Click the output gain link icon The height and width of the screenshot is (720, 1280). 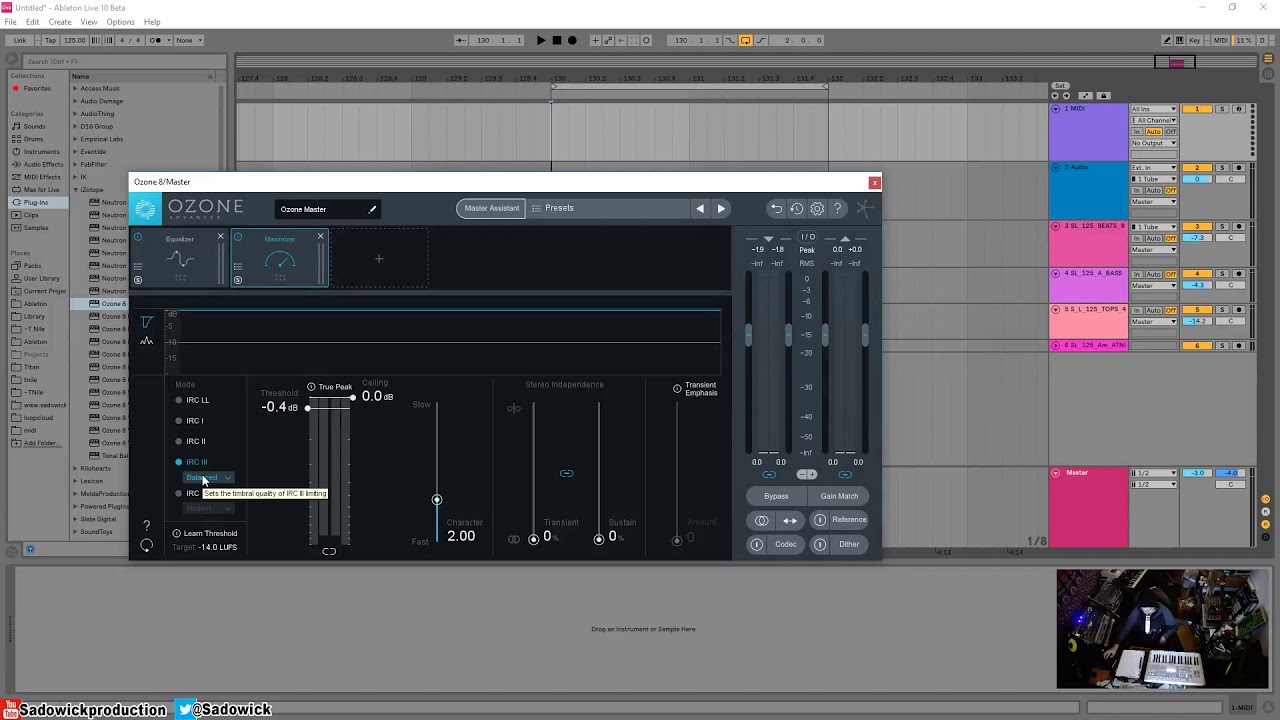845,474
